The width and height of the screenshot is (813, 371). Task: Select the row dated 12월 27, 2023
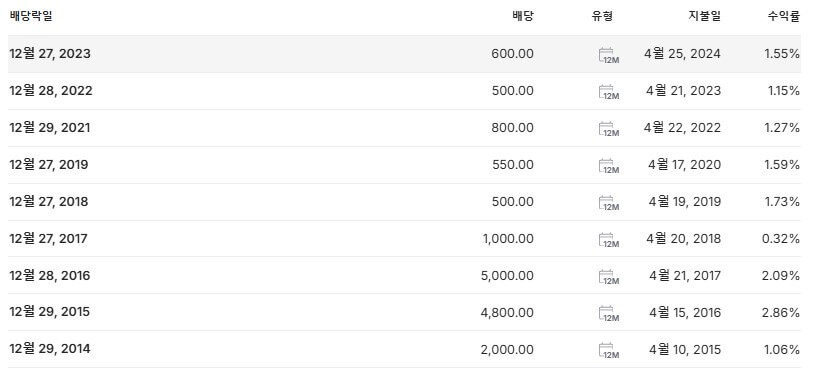(404, 54)
